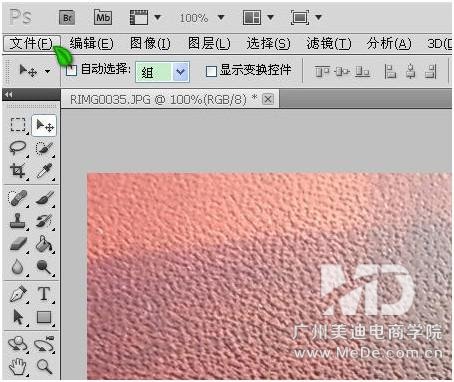454x382 pixels.
Task: Click the align top edges icon
Action: pos(322,71)
